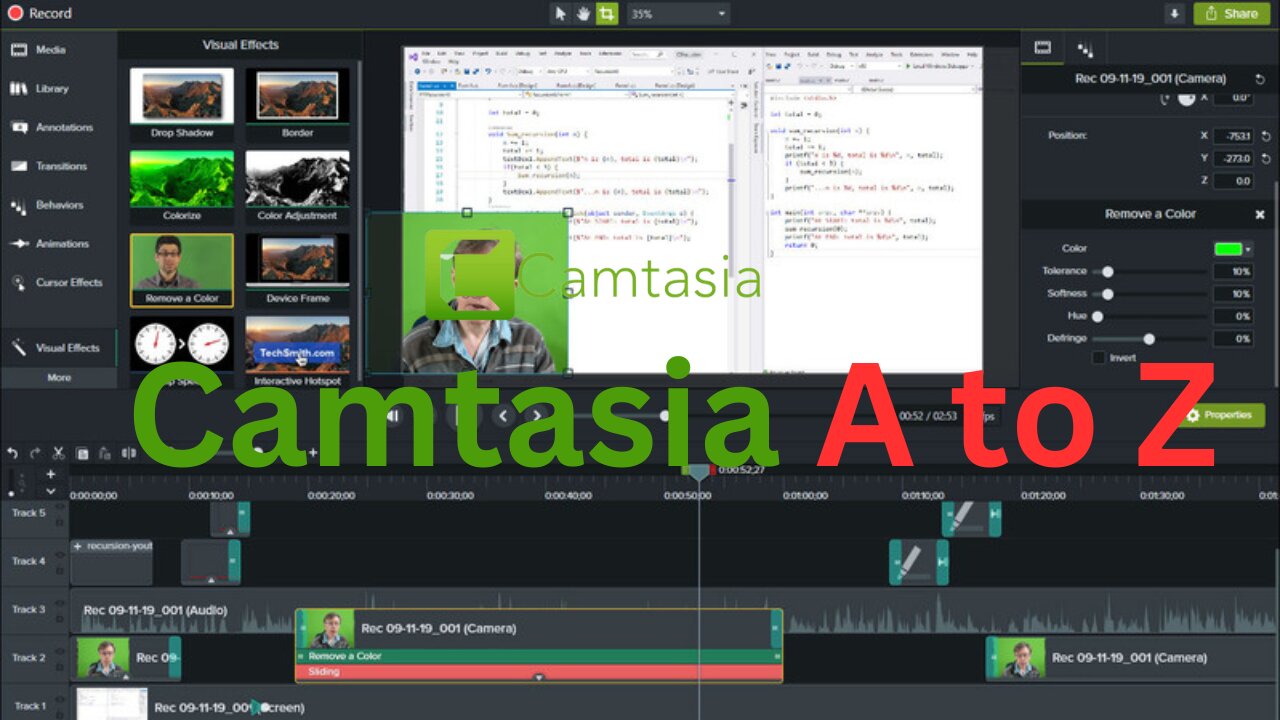Cut the selected clip with scissors icon
Viewport: 1280px width, 720px height.
[x=59, y=453]
